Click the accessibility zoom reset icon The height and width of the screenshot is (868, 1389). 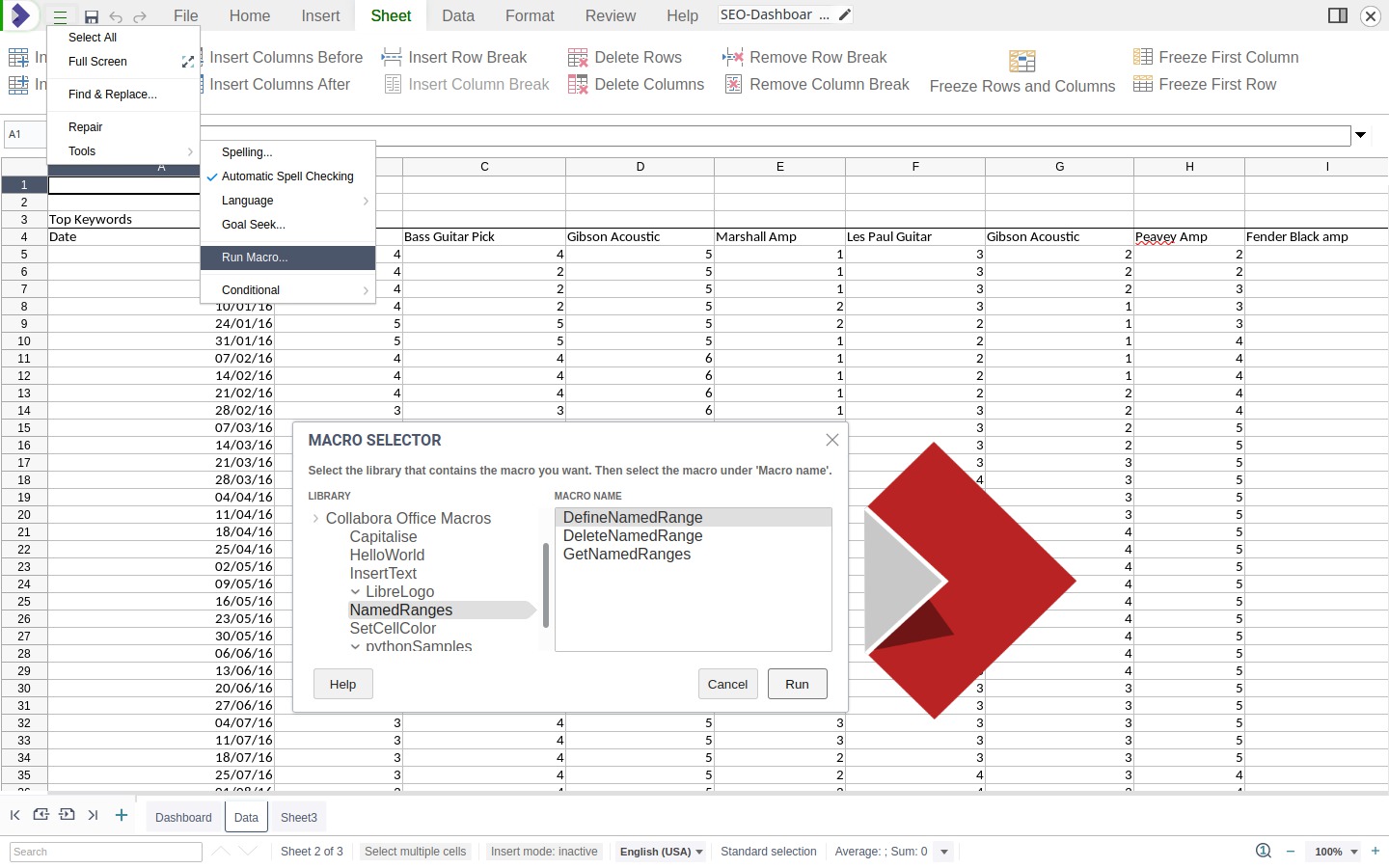[1264, 851]
